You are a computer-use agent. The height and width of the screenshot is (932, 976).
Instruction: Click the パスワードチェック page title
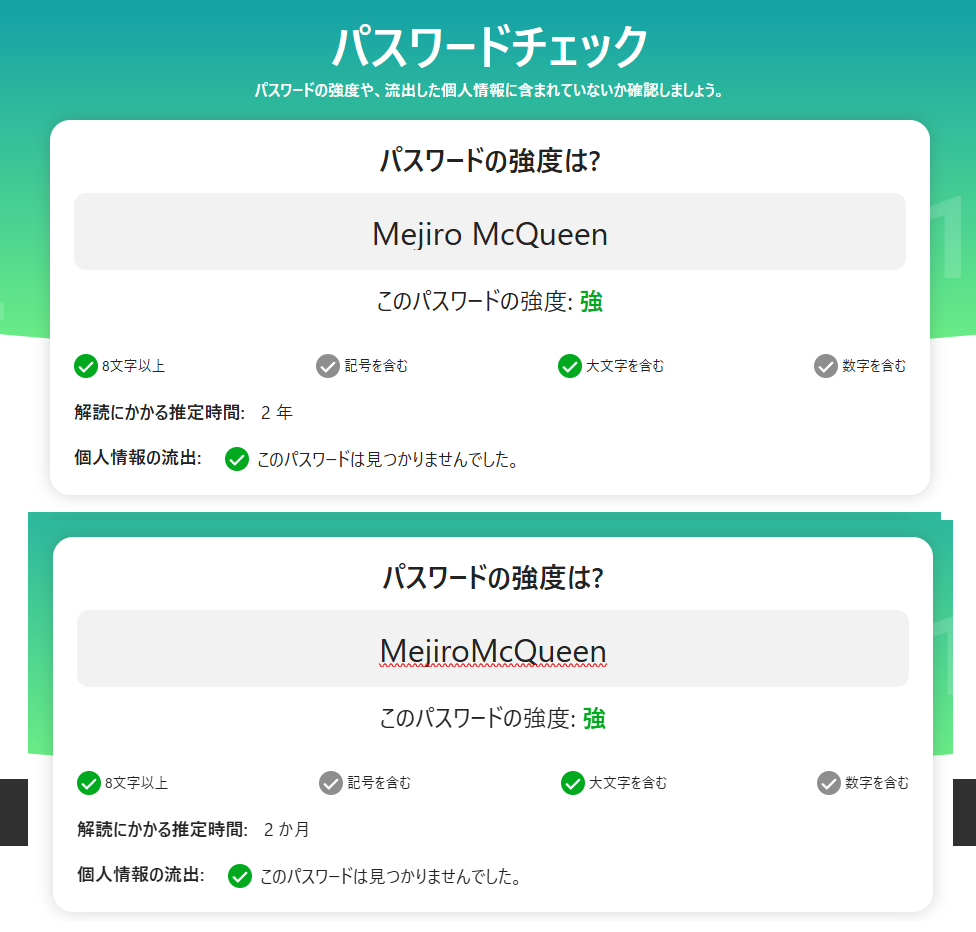pos(489,46)
